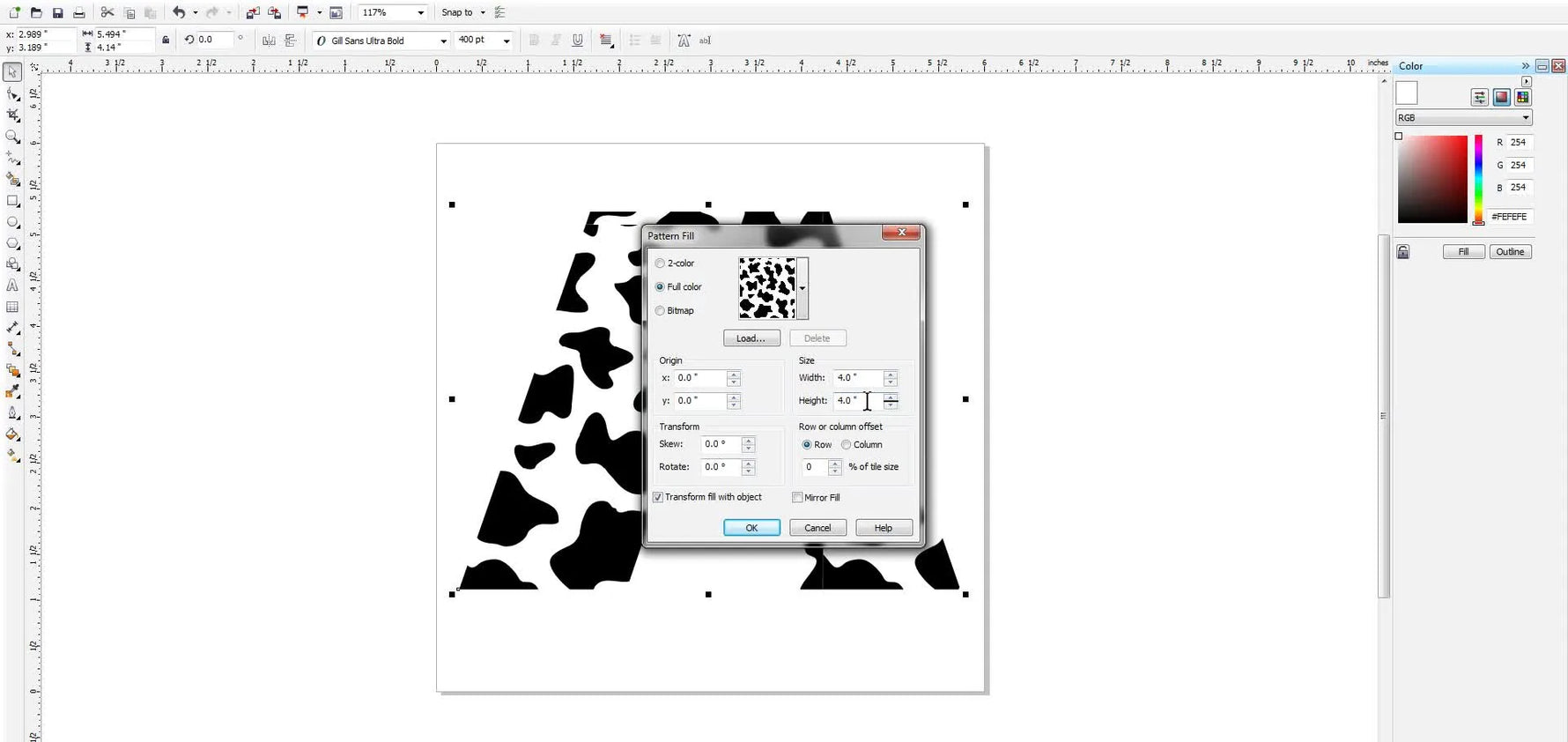Open the Color docker flyout arrow

pyautogui.click(x=1527, y=81)
